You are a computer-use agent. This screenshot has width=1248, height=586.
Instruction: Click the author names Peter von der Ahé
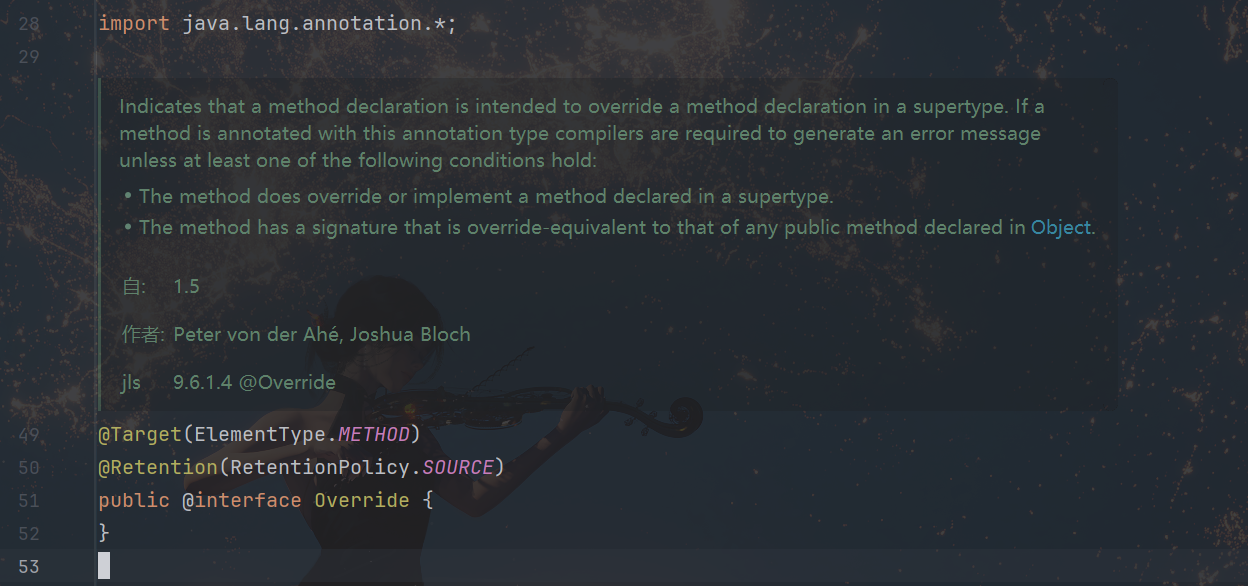(x=256, y=334)
